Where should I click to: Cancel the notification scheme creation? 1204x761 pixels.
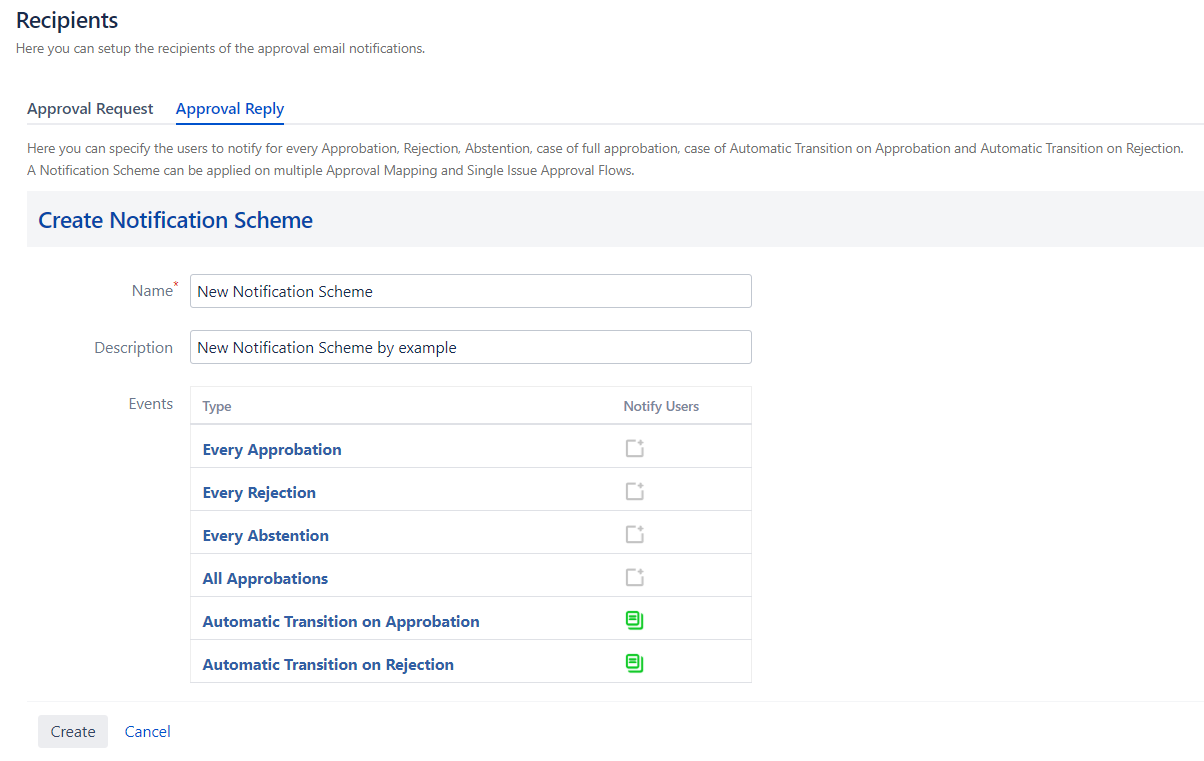point(147,732)
